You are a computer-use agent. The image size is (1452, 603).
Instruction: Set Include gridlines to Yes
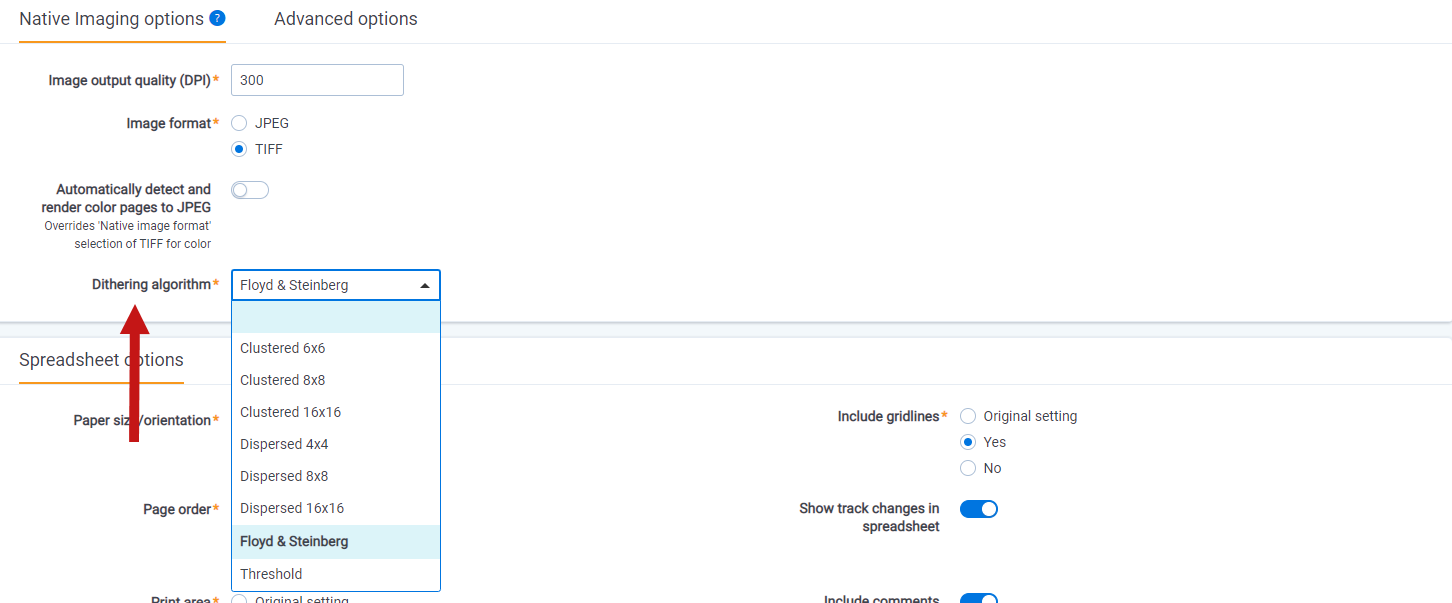click(968, 442)
